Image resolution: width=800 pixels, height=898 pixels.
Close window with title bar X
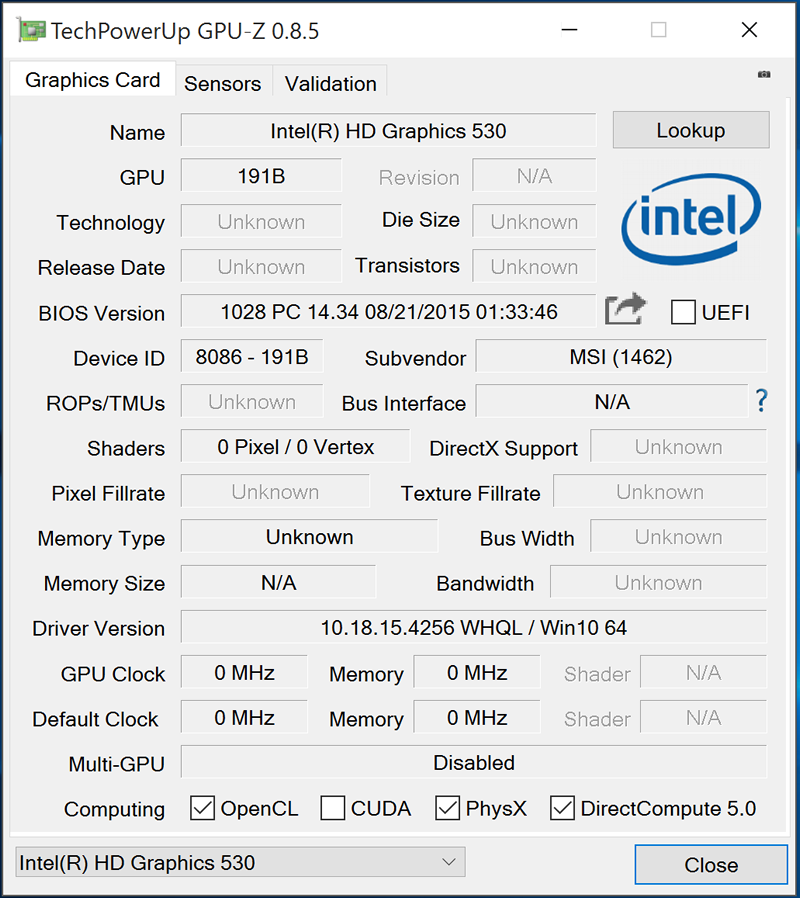pos(749,30)
